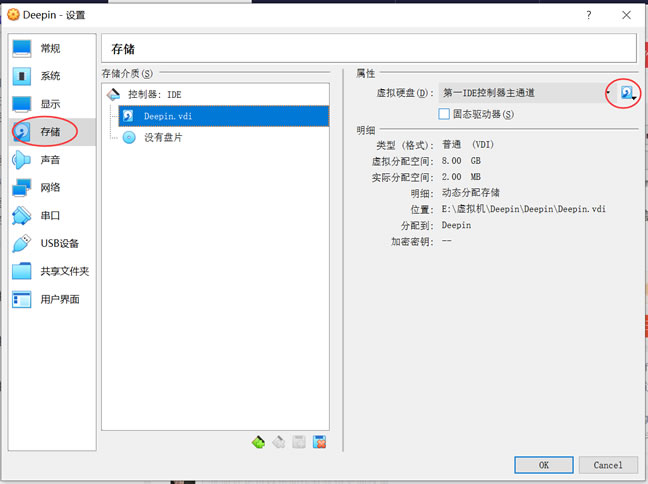Click the IDE controller chip icon
Image resolution: width=648 pixels, height=484 pixels.
tap(113, 95)
